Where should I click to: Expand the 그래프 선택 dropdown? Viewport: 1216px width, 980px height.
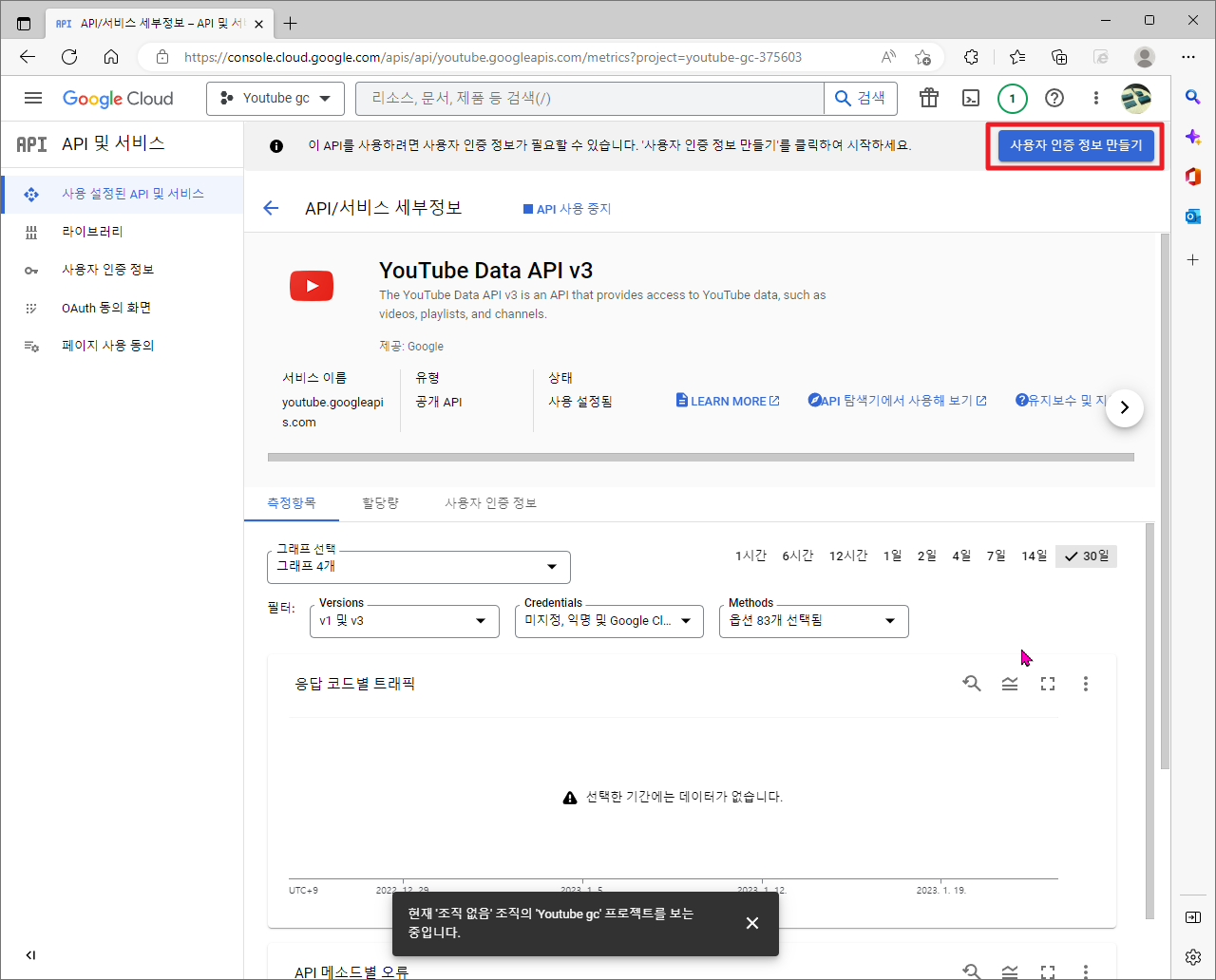pyautogui.click(x=419, y=567)
